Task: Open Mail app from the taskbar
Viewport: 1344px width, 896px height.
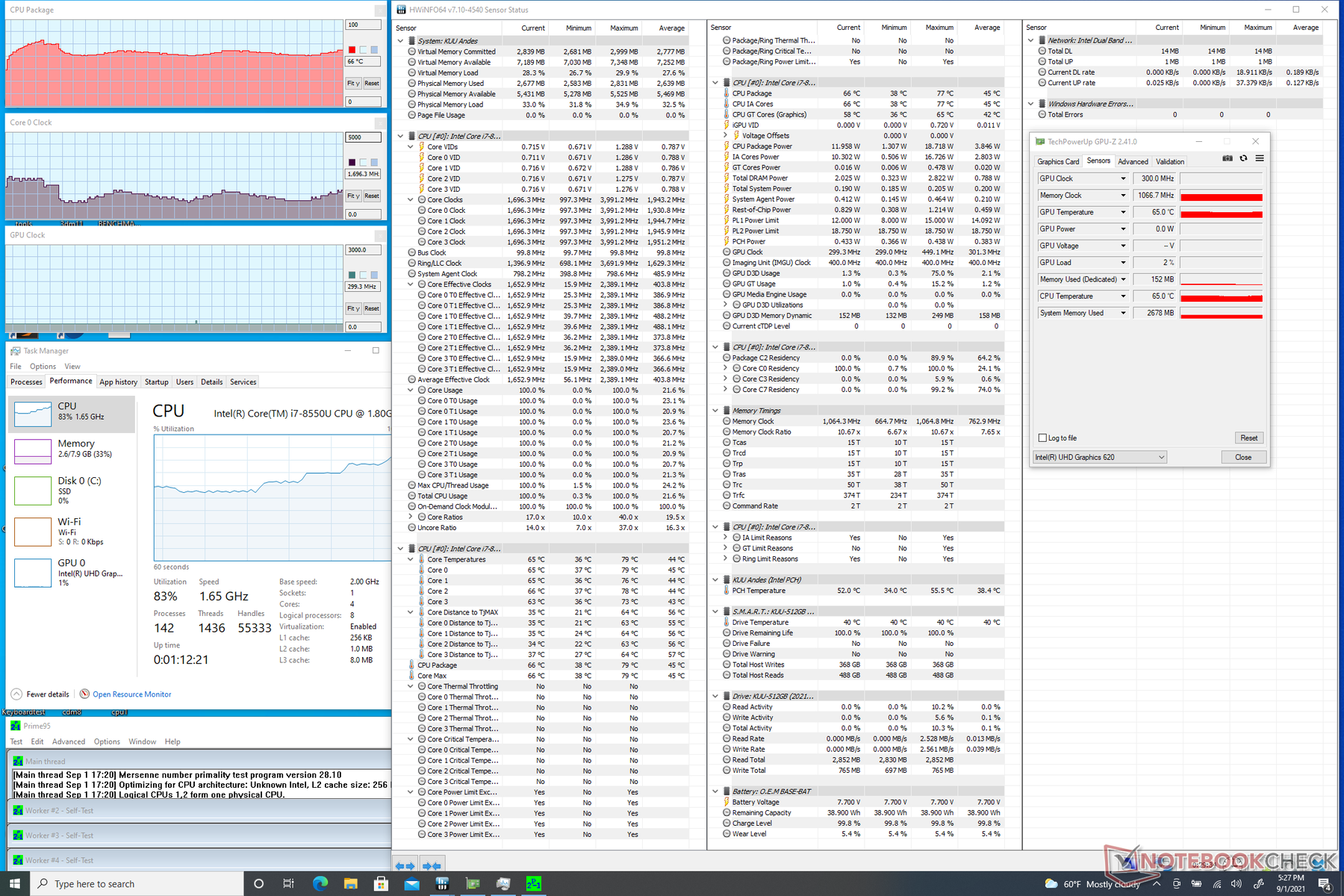Action: tap(411, 883)
